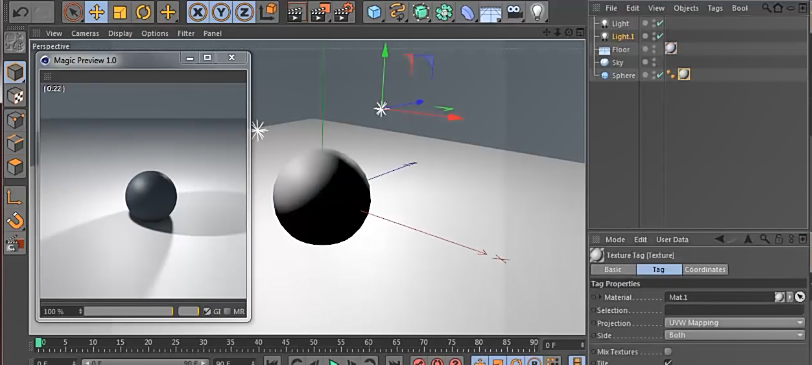Screen dimensions: 812x365
Task: Open the Attribute Manager Mode menu
Action: click(x=615, y=240)
